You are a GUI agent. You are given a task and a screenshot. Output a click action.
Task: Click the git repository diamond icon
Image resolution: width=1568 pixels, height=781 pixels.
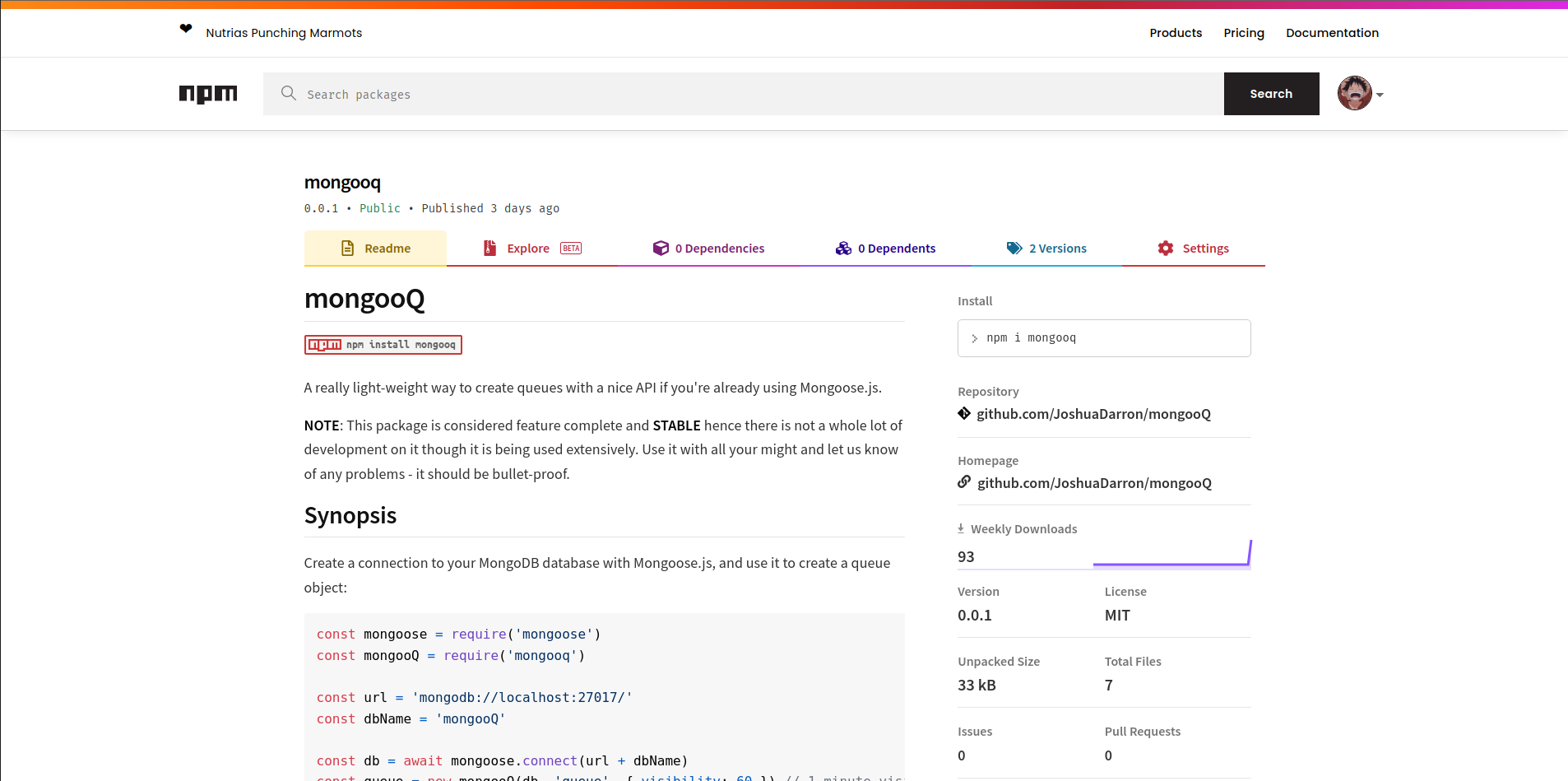(964, 413)
